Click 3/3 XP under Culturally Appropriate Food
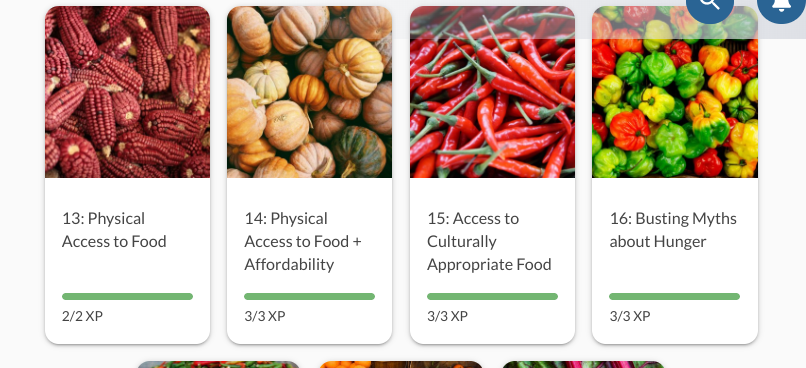 [447, 316]
